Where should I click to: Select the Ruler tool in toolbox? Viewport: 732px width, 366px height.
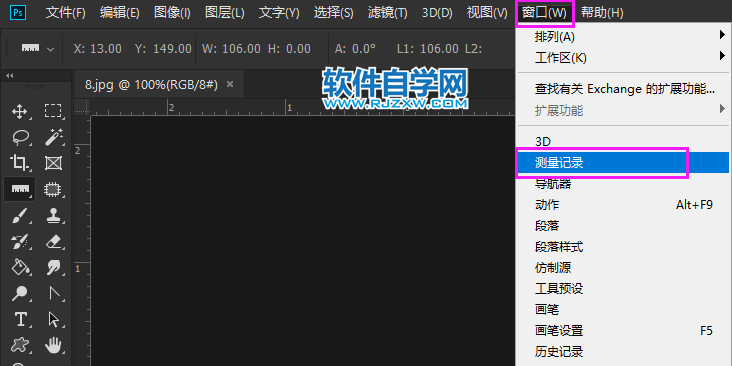point(19,189)
